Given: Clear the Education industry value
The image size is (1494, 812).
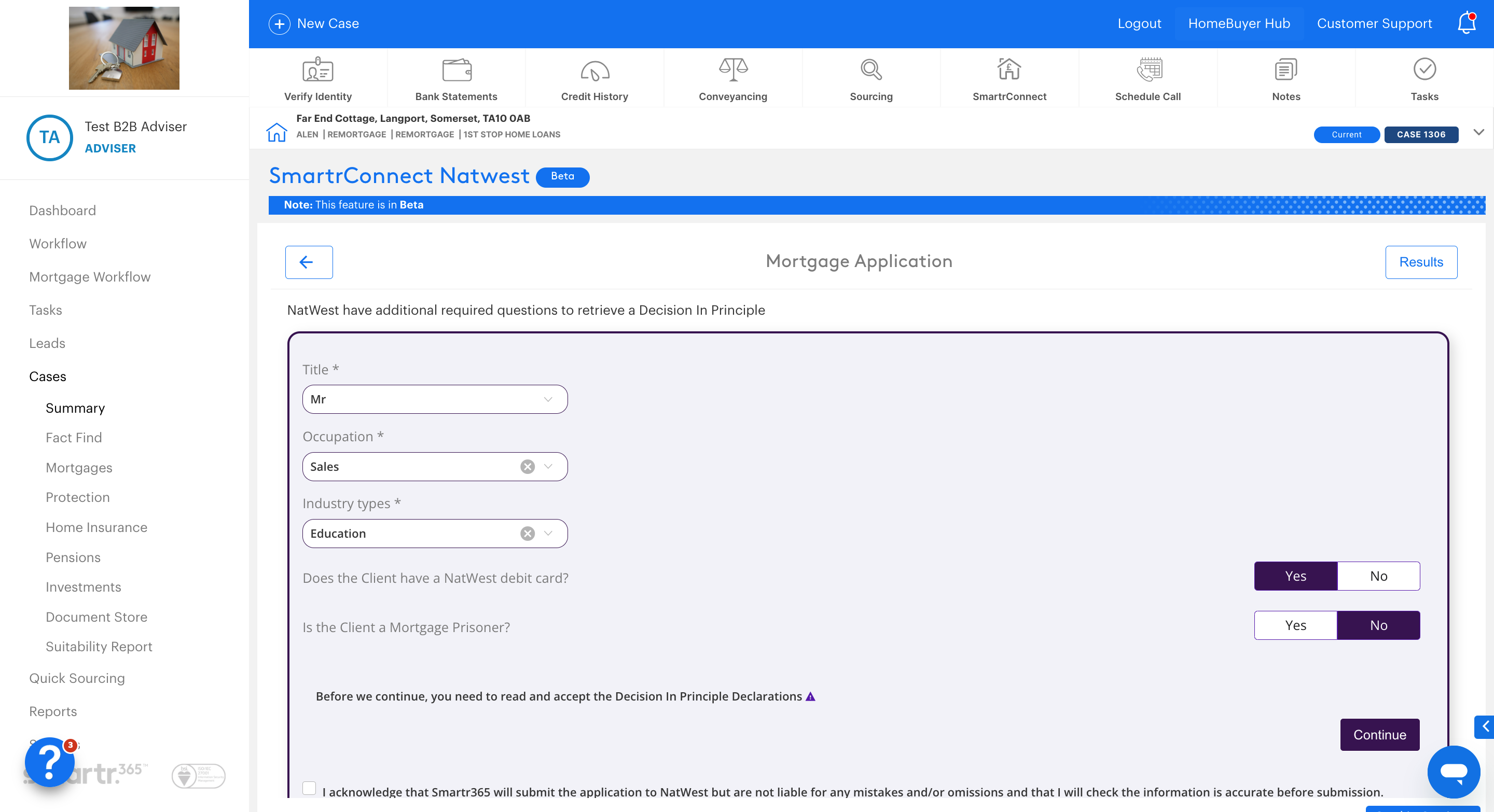Looking at the screenshot, I should pos(527,533).
